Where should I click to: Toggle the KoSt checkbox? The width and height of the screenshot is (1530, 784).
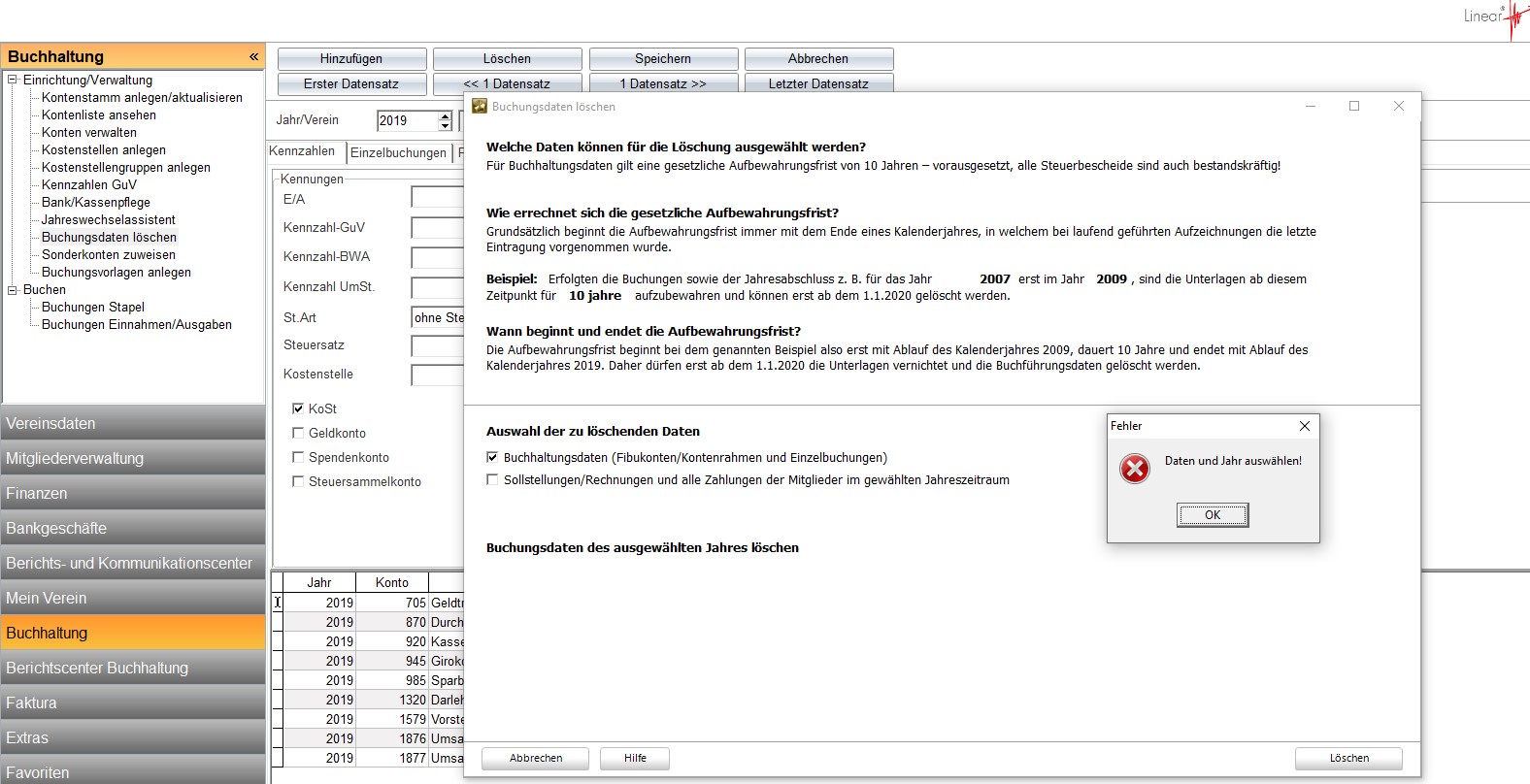pos(298,408)
